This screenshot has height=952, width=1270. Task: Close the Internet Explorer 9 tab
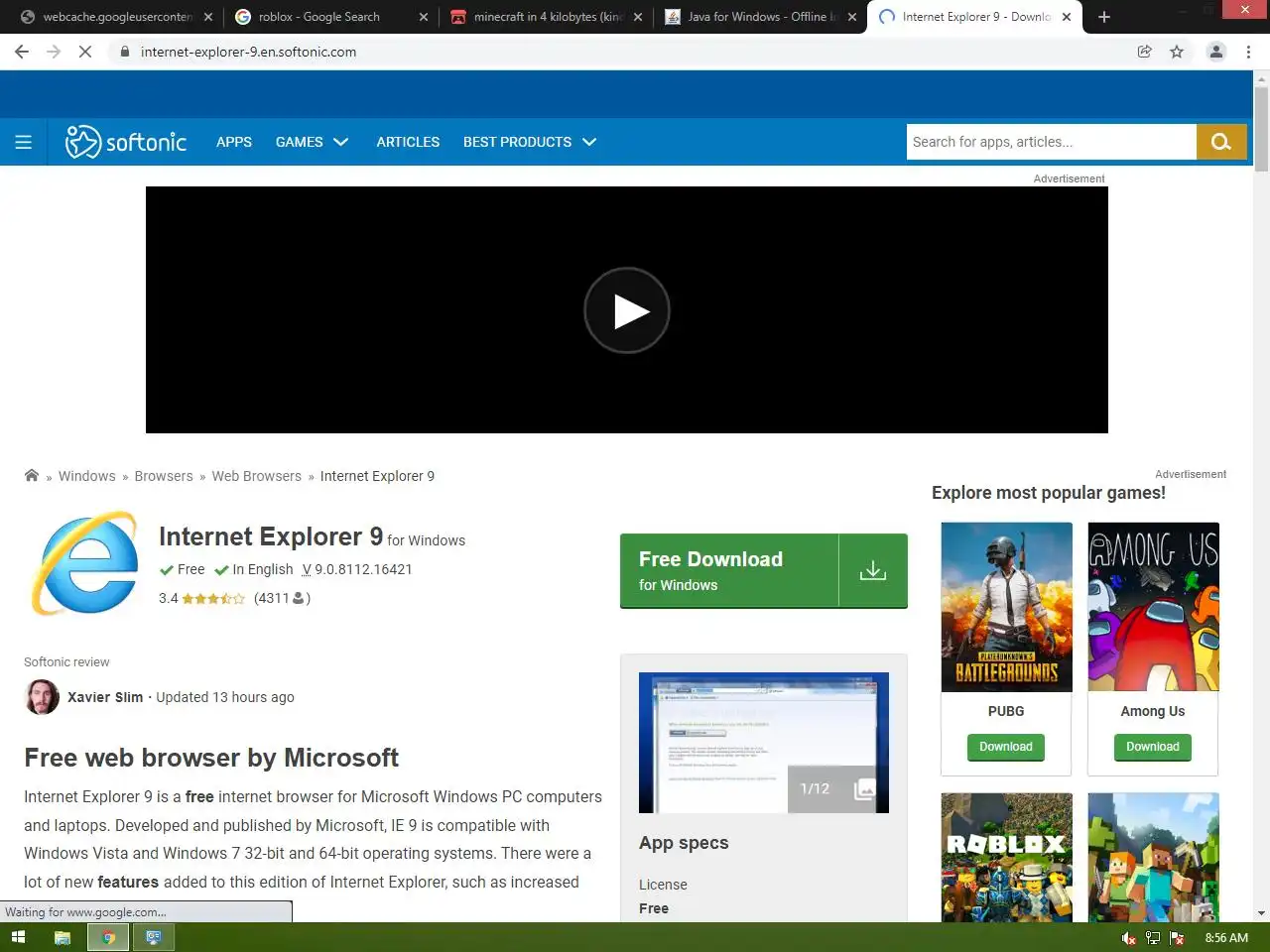coord(1067,17)
